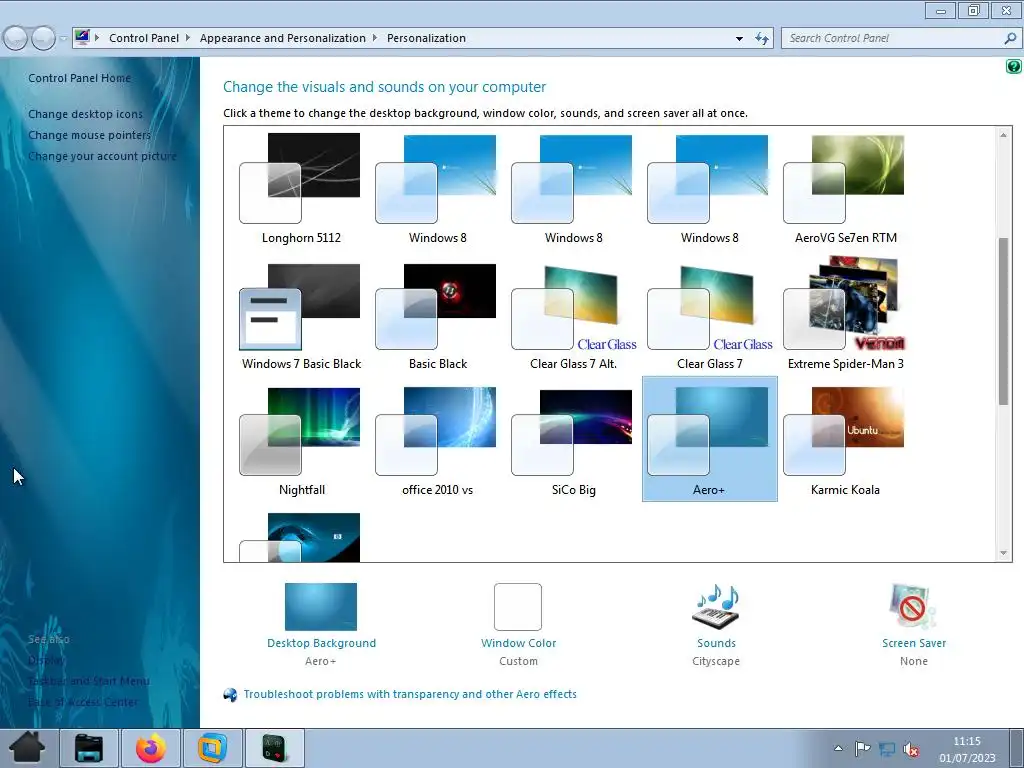Apply the Nightfall theme
Image resolution: width=1024 pixels, height=768 pixels.
pyautogui.click(x=301, y=440)
